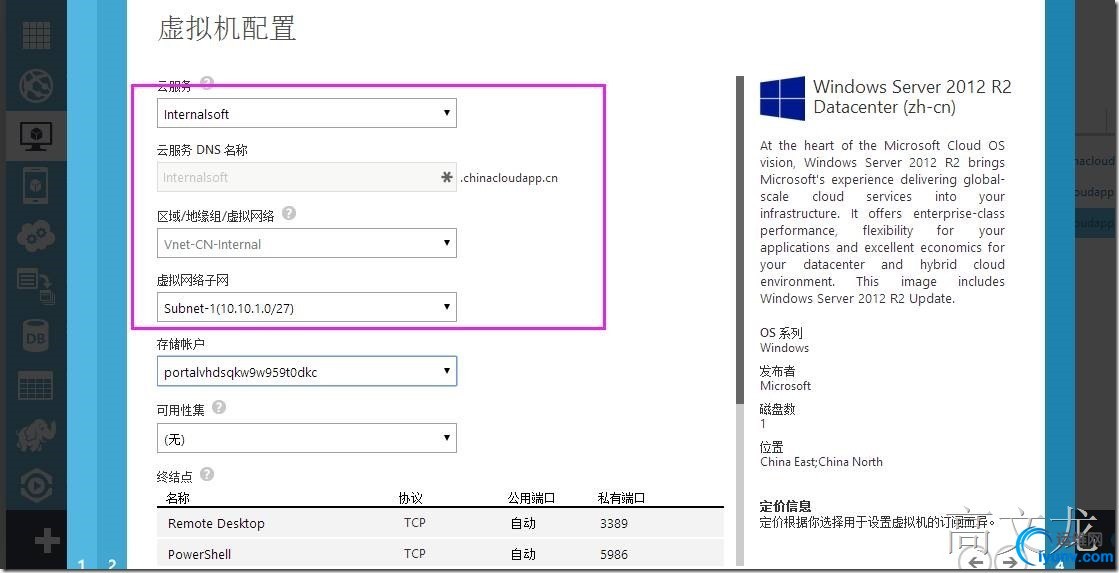Screen dimensions: 1119x573
Task: Click the China East;China North location text
Action: click(x=821, y=462)
